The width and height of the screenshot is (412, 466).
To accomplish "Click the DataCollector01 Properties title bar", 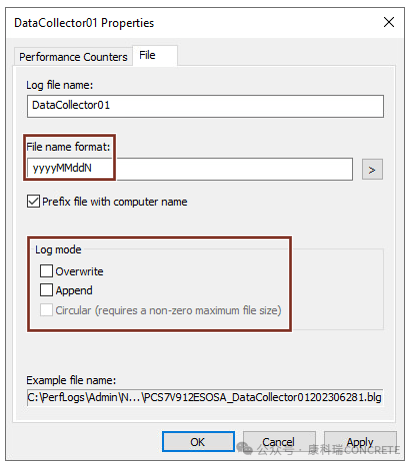I will point(193,23).
